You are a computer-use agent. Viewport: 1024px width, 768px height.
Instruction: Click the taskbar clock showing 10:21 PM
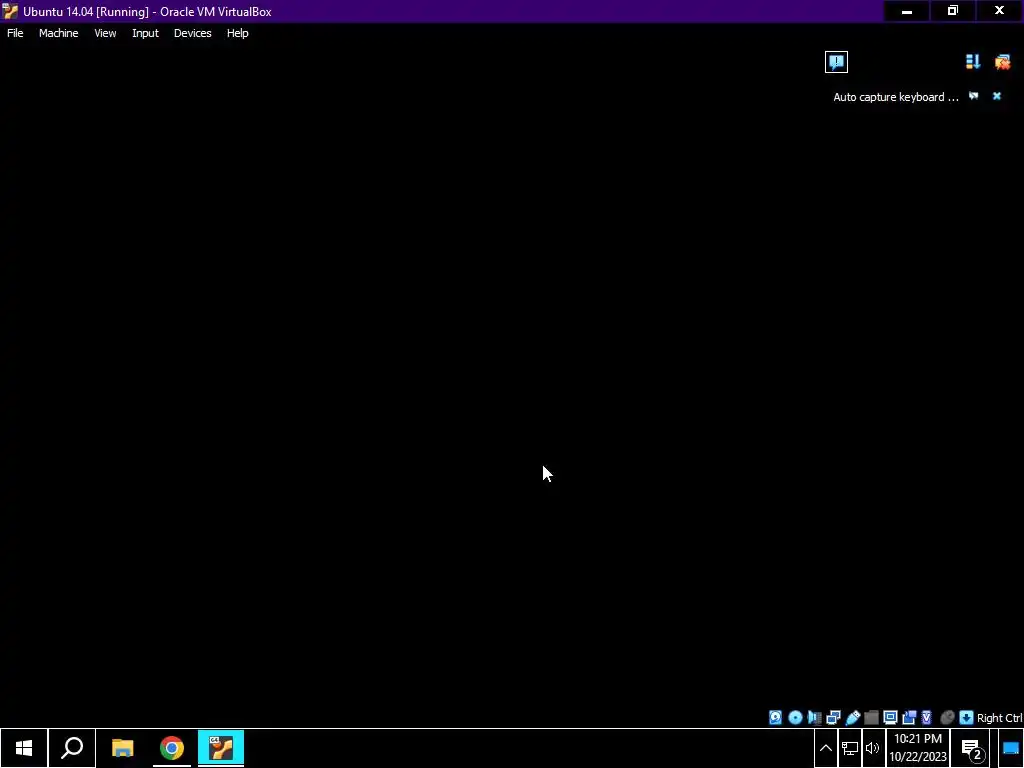tap(918, 748)
